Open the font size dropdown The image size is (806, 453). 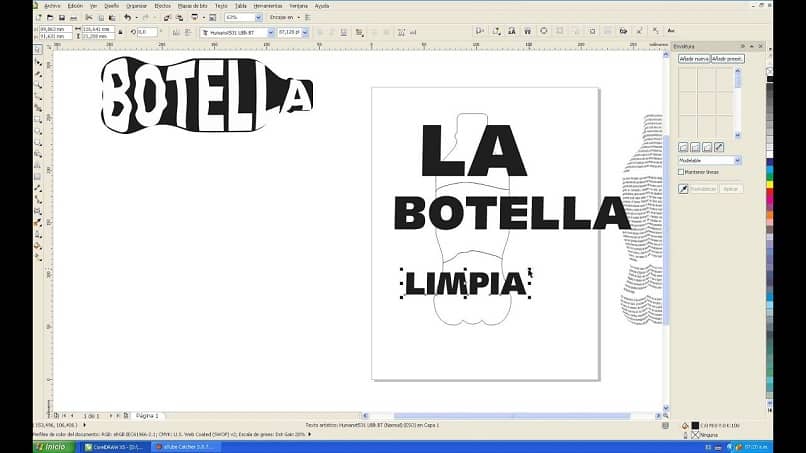pyautogui.click(x=305, y=32)
